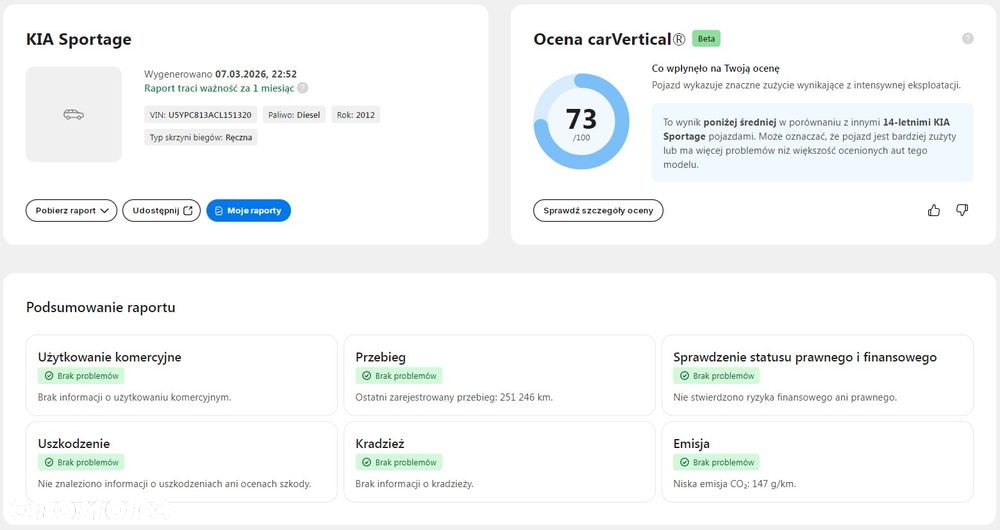Open the Pobierz raport dropdown
The height and width of the screenshot is (530, 1000).
click(71, 210)
